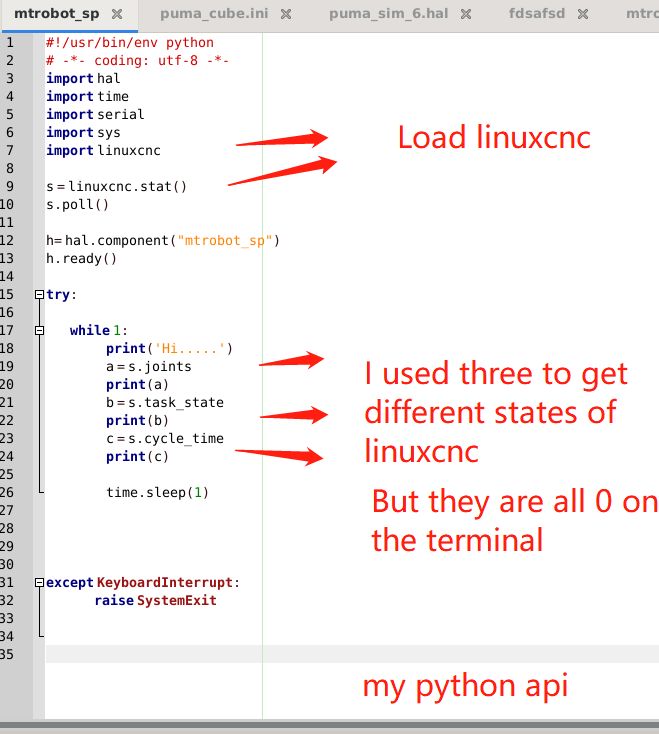
Task: Open the puma_cube.ini tab
Action: point(214,14)
